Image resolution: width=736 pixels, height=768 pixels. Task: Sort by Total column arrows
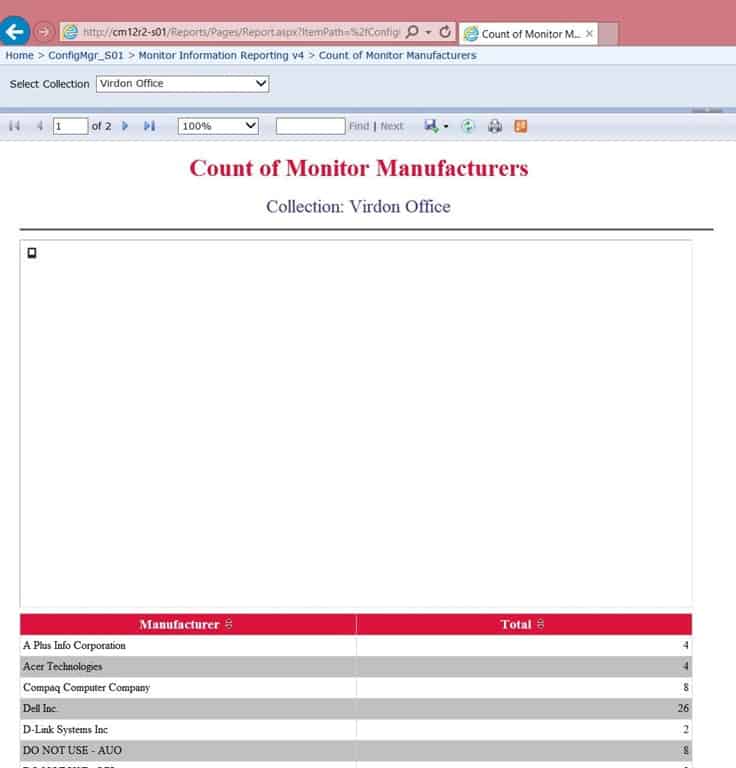[x=541, y=624]
